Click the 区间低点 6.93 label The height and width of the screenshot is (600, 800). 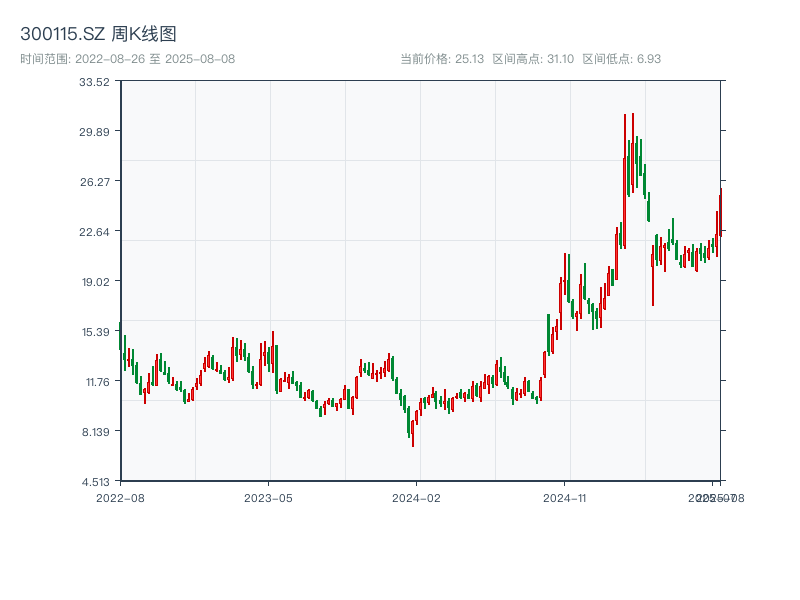621,59
